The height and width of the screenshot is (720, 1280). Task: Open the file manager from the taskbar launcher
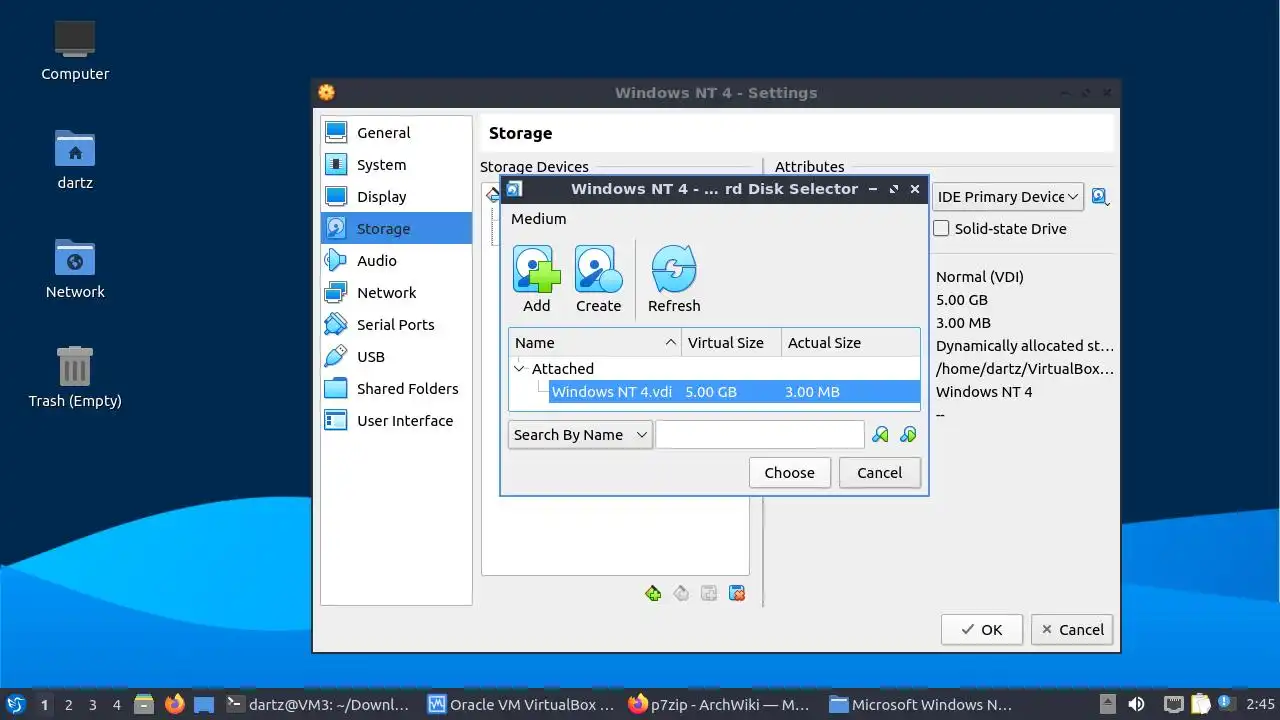144,704
